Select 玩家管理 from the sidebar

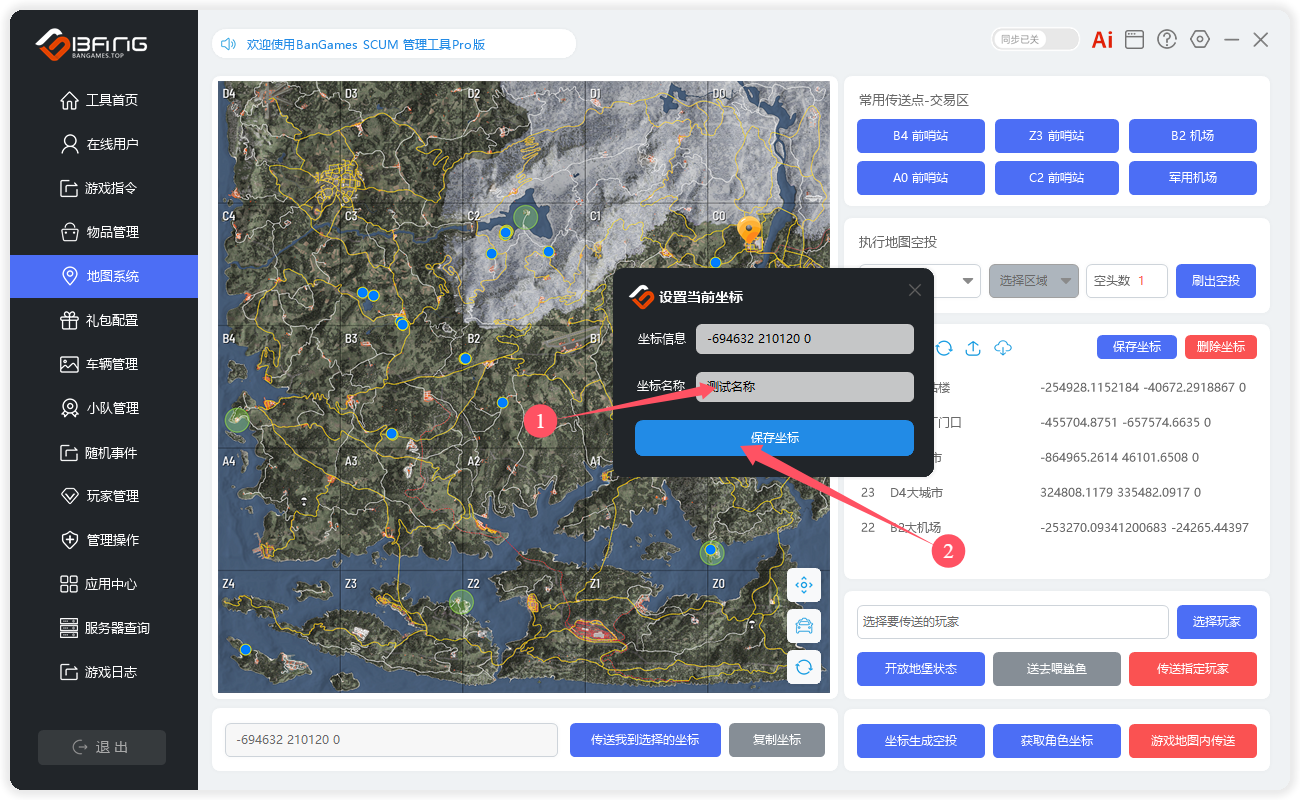(x=112, y=496)
